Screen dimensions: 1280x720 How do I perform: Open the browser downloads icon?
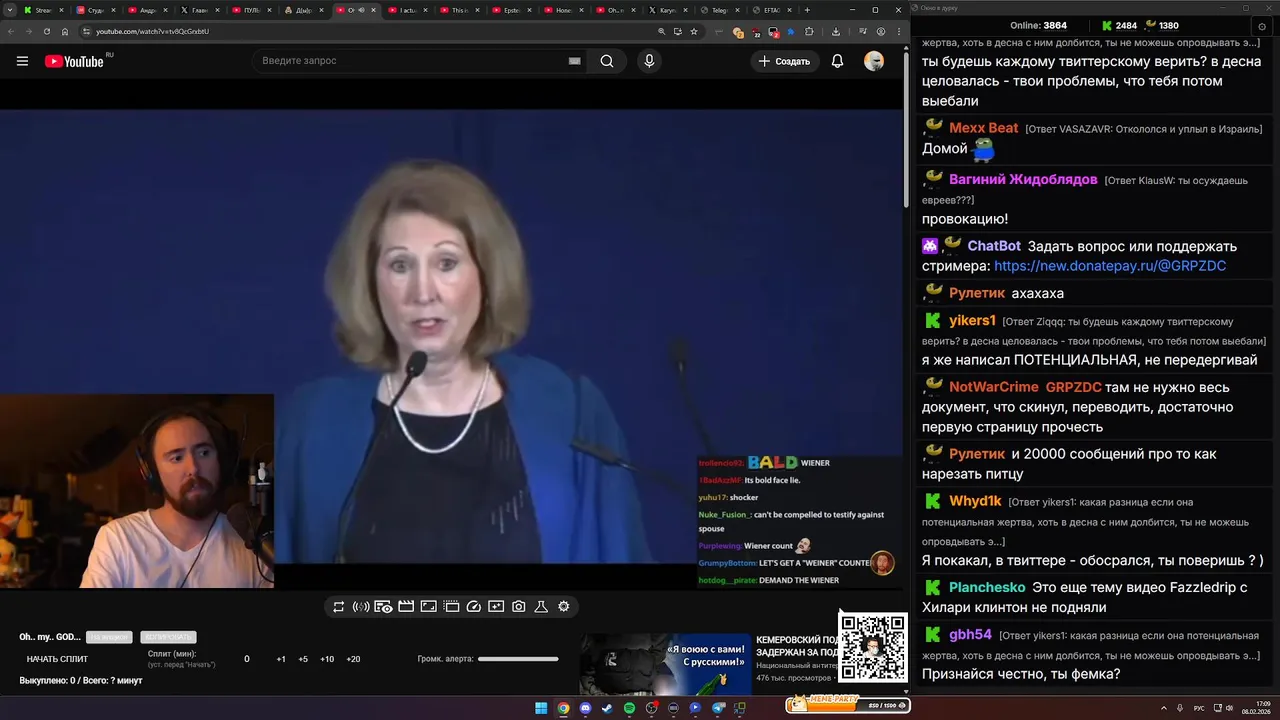pyautogui.click(x=836, y=31)
